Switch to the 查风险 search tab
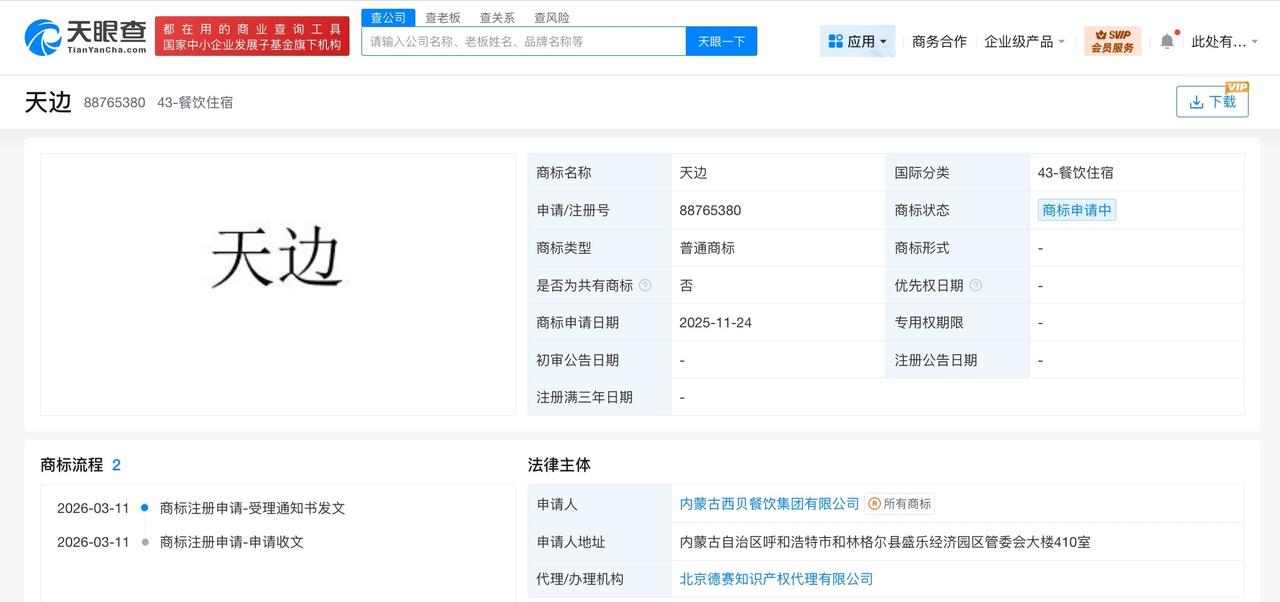The height and width of the screenshot is (602, 1280). (550, 17)
